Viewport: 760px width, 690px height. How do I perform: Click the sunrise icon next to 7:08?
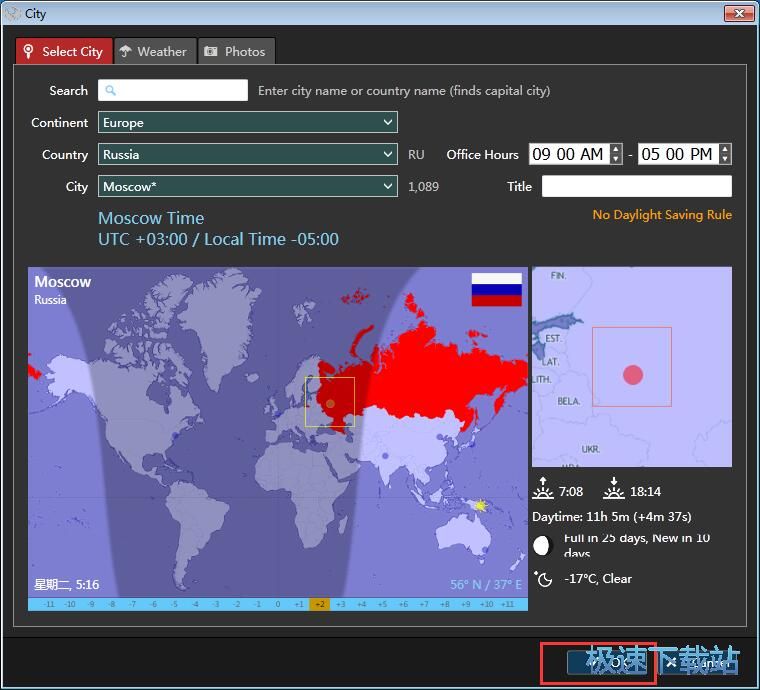pos(543,490)
